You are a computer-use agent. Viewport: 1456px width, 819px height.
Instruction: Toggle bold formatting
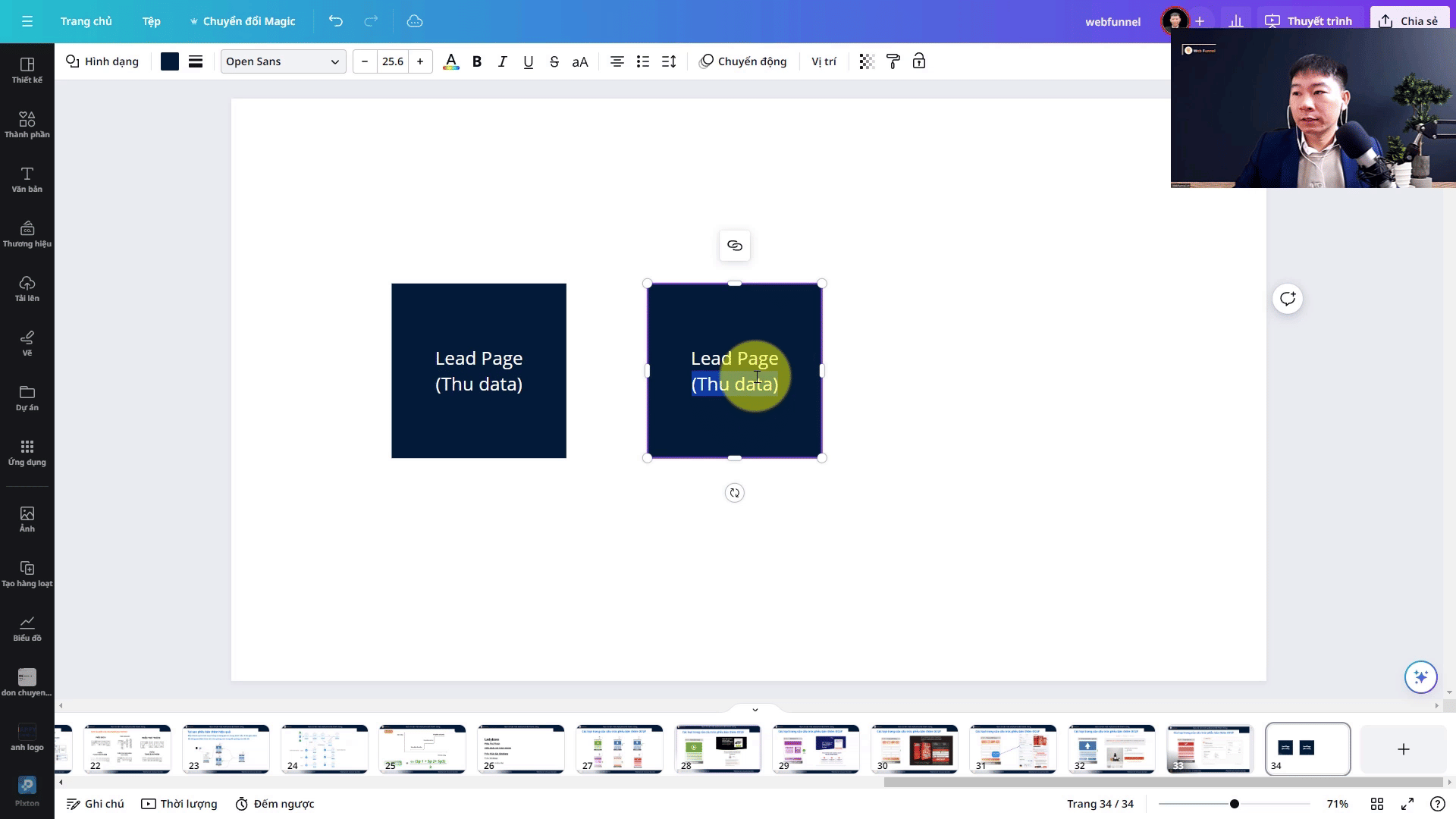tap(477, 61)
